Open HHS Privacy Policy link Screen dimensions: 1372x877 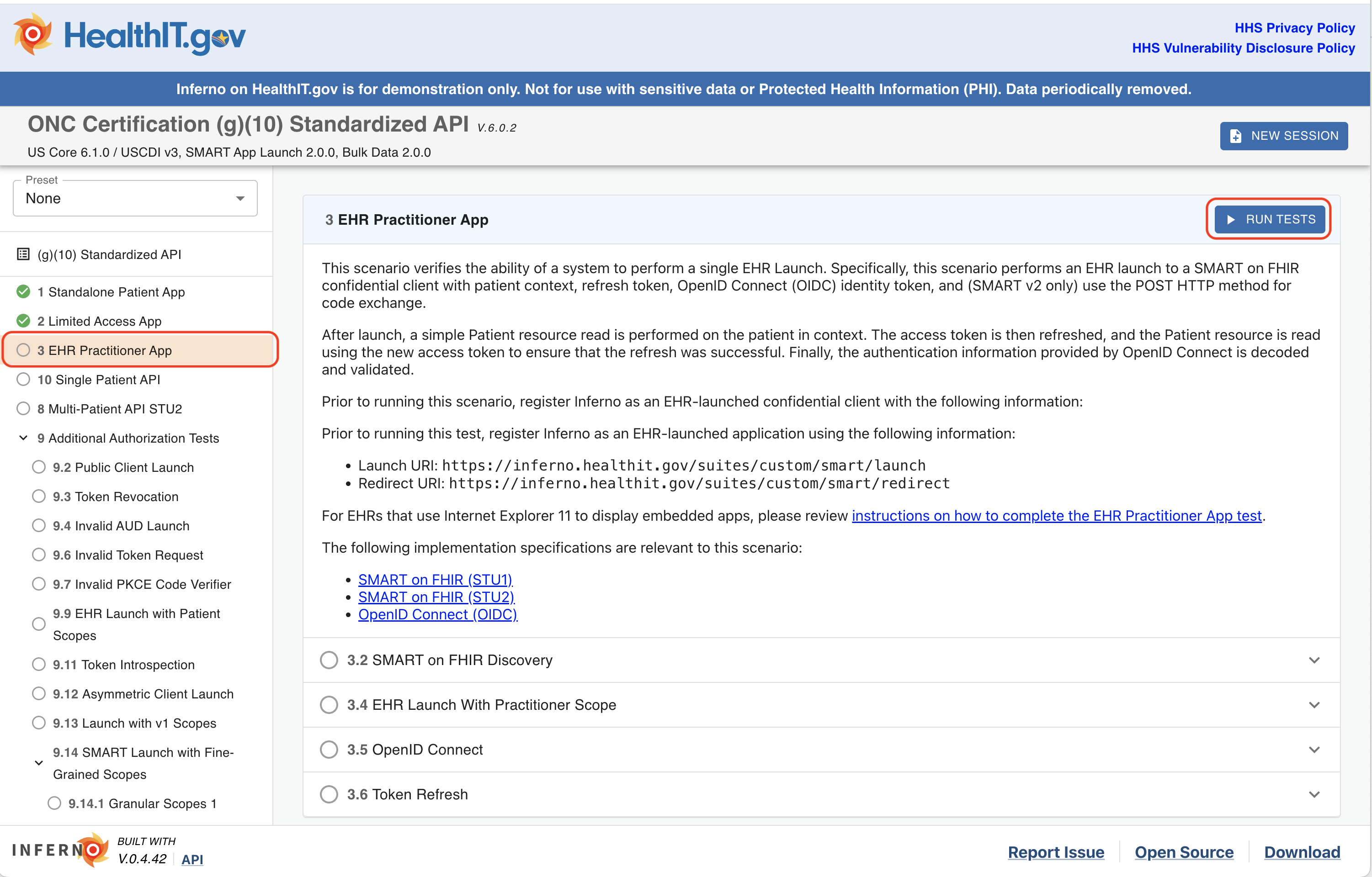(x=1294, y=28)
